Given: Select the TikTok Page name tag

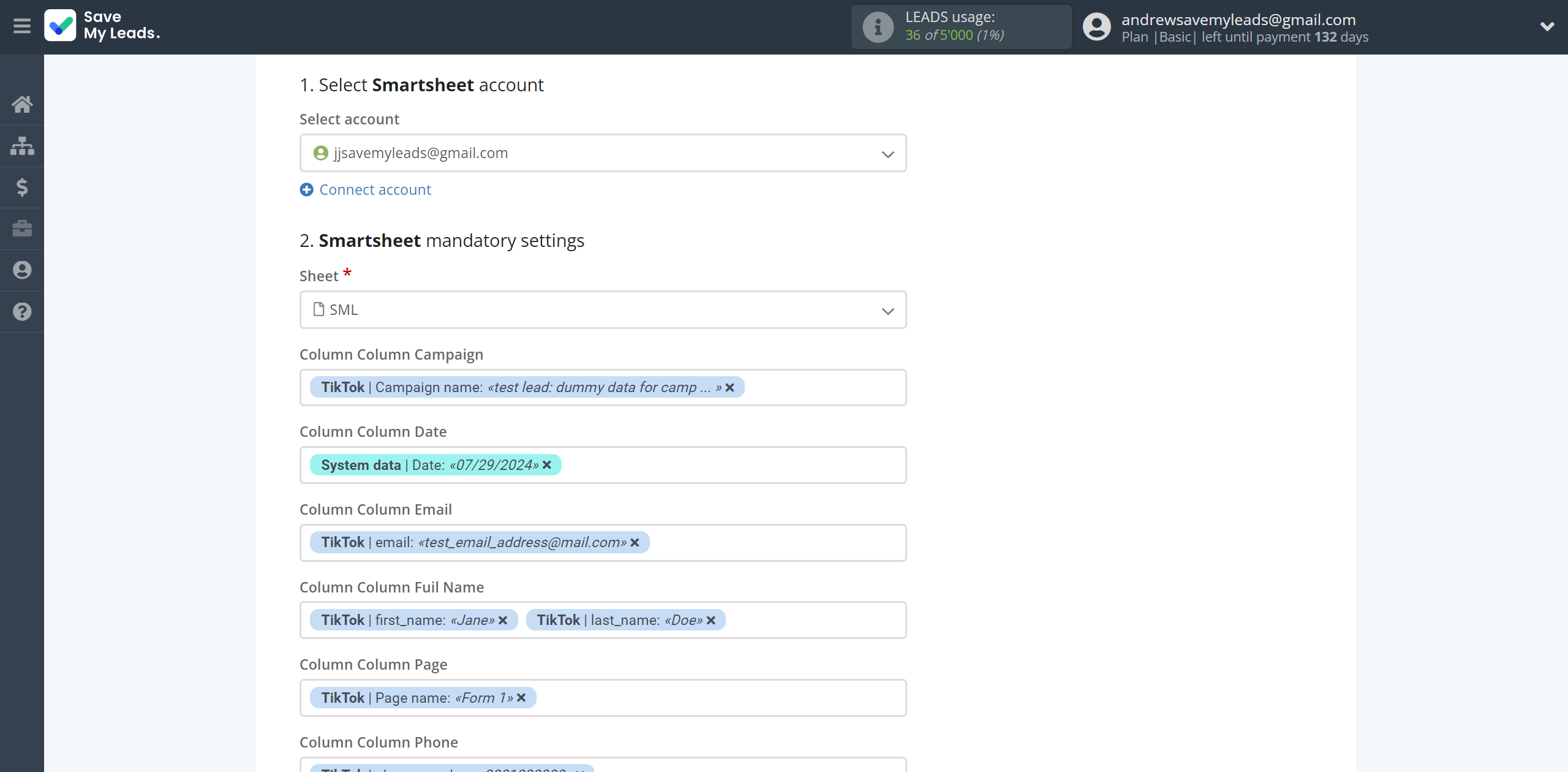Looking at the screenshot, I should [423, 698].
